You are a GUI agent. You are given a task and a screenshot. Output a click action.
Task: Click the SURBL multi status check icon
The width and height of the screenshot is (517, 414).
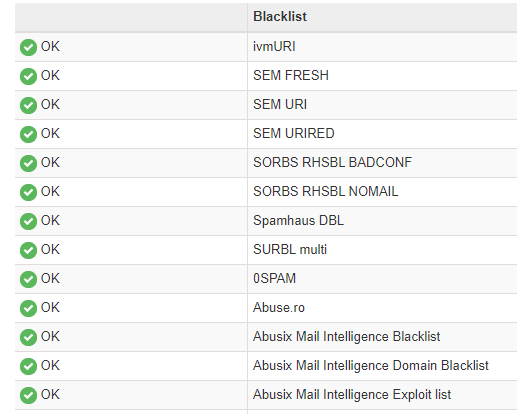click(28, 250)
